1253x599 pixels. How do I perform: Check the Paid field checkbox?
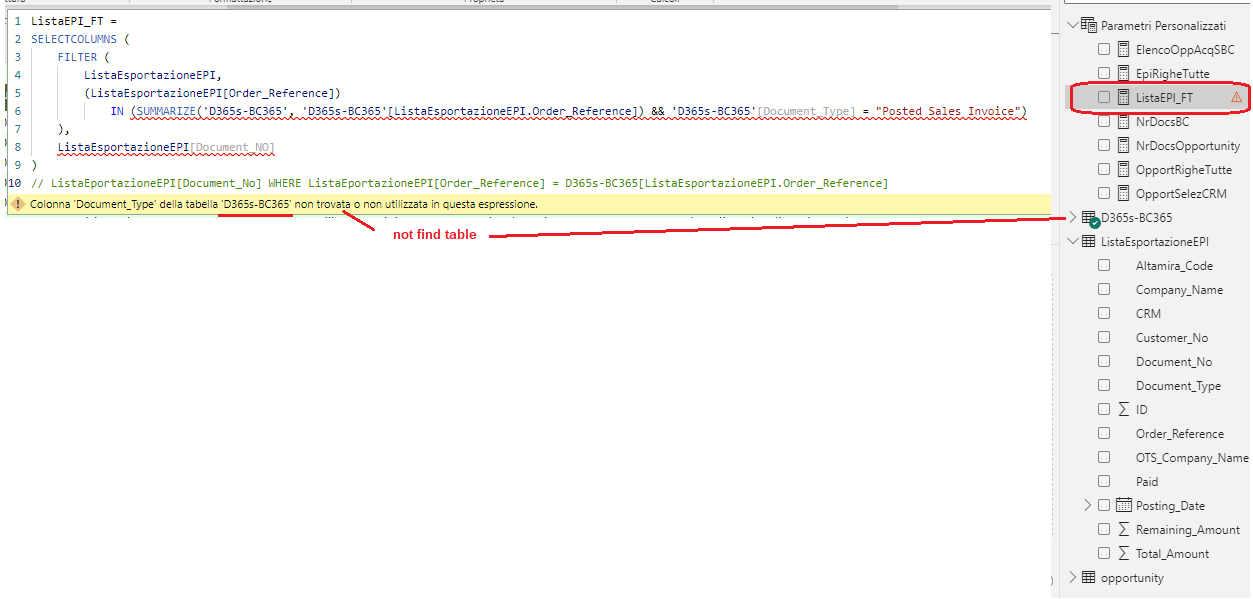(1104, 481)
